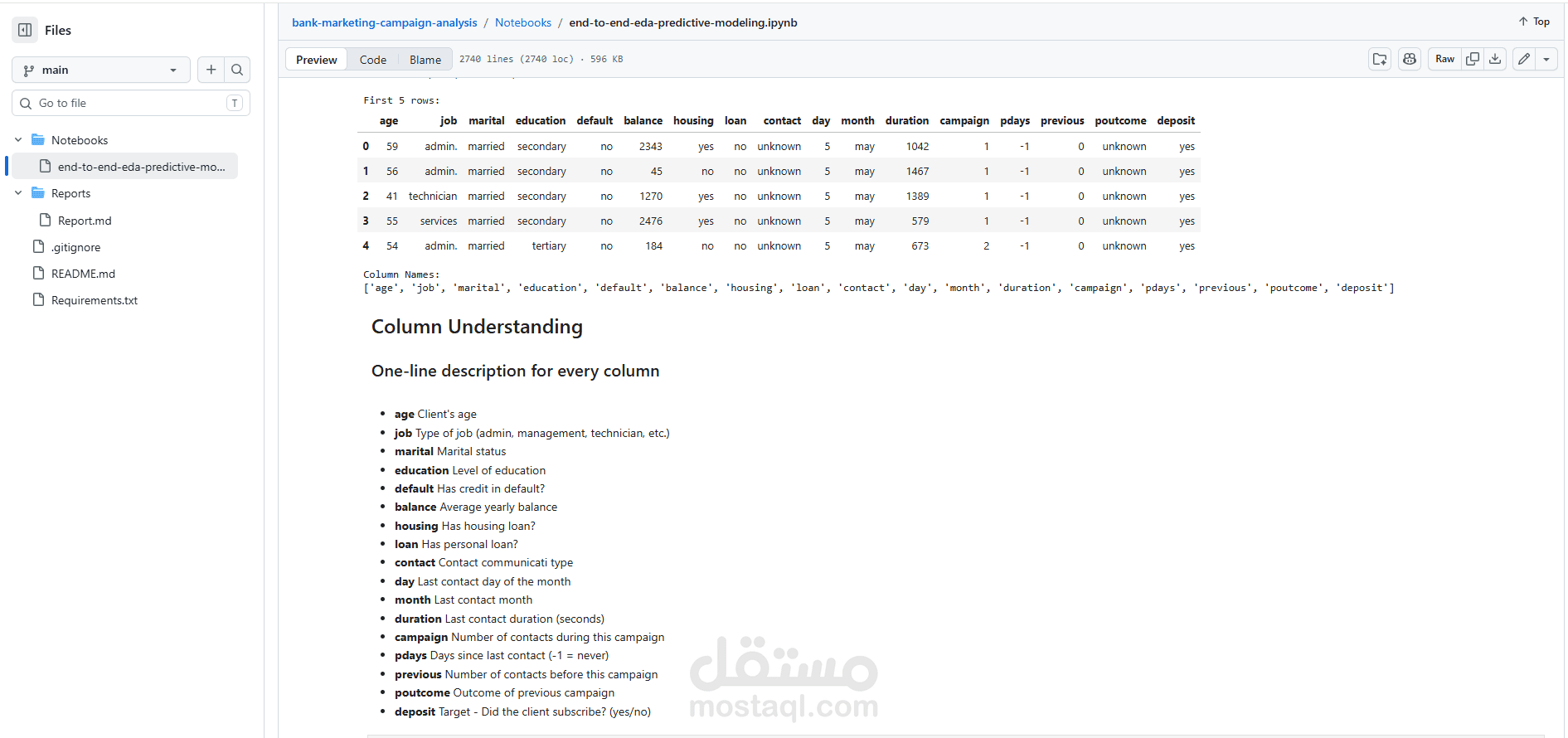Click the 'tertiary' education cell
The height and width of the screenshot is (738, 1568).
[549, 246]
